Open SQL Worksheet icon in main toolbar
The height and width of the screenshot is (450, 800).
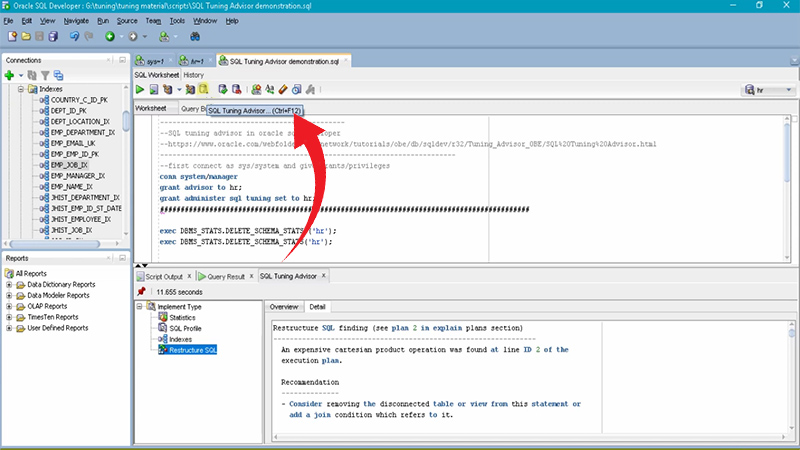[x=164, y=37]
